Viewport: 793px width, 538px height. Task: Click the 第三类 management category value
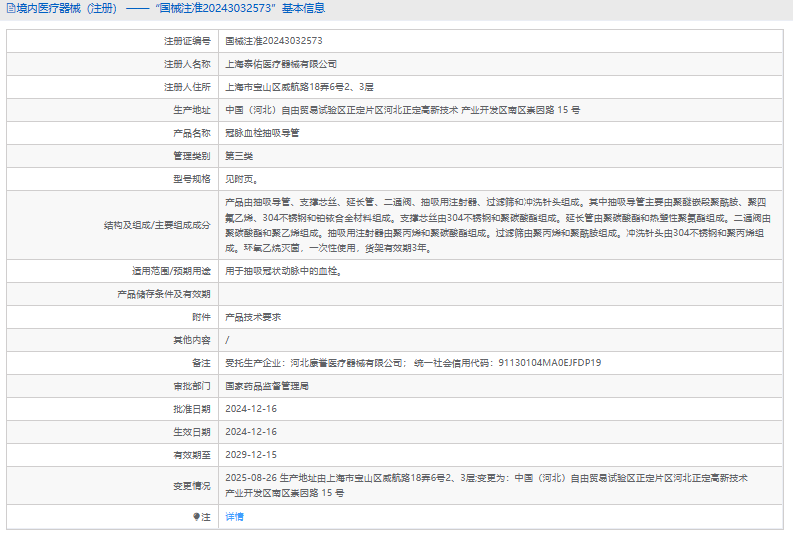pos(239,156)
